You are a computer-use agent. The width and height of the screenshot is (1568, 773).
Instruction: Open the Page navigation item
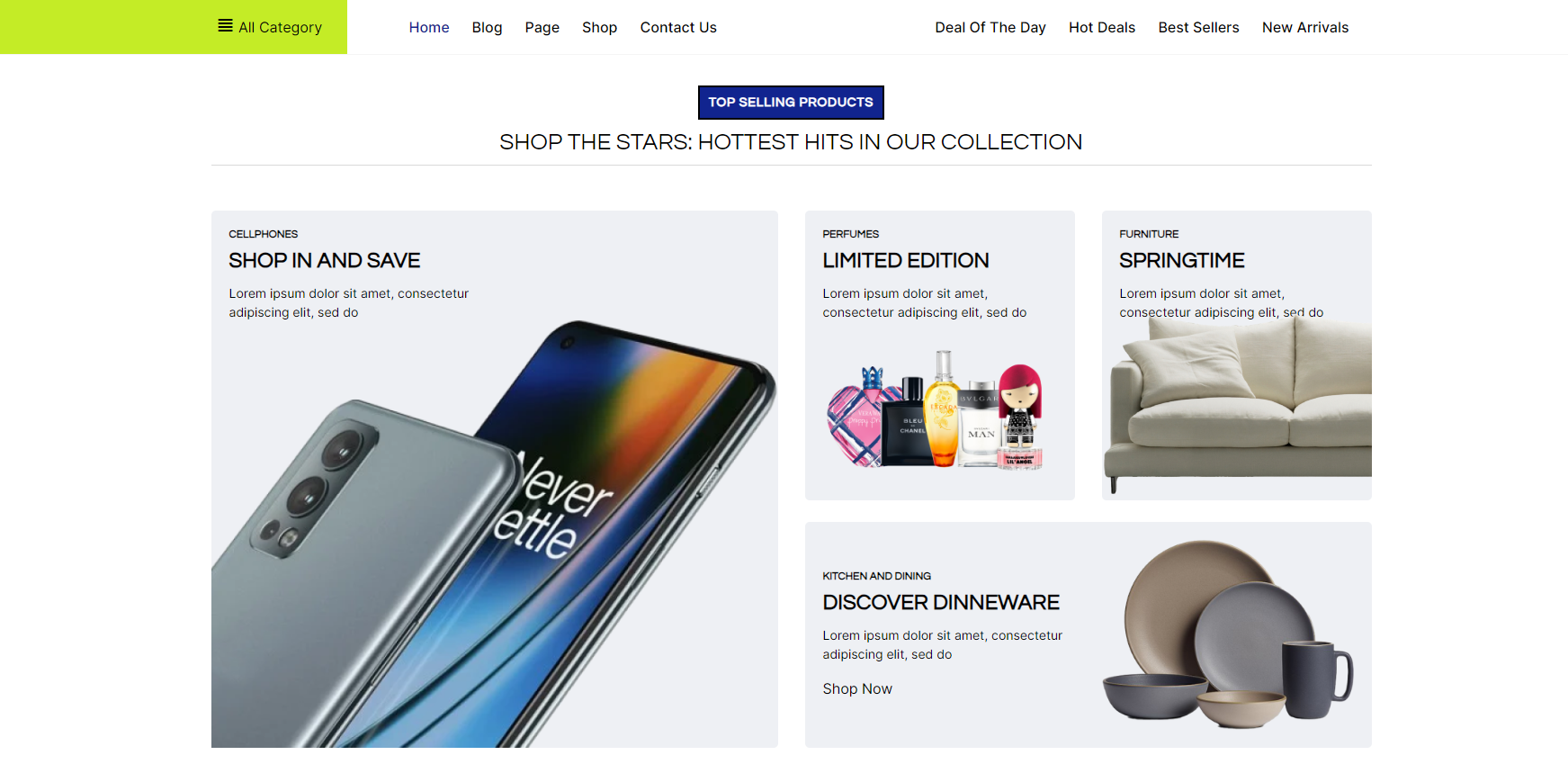pyautogui.click(x=542, y=28)
